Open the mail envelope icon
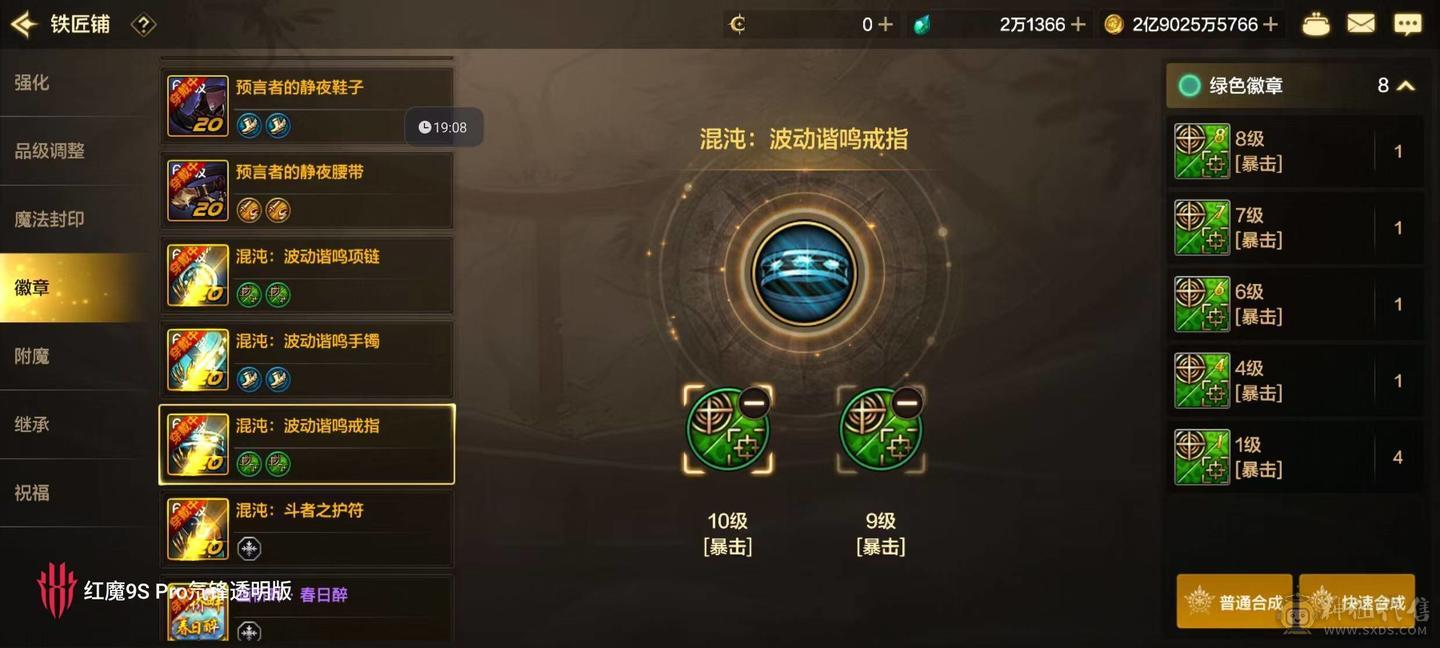This screenshot has width=1440, height=648. 1361,23
